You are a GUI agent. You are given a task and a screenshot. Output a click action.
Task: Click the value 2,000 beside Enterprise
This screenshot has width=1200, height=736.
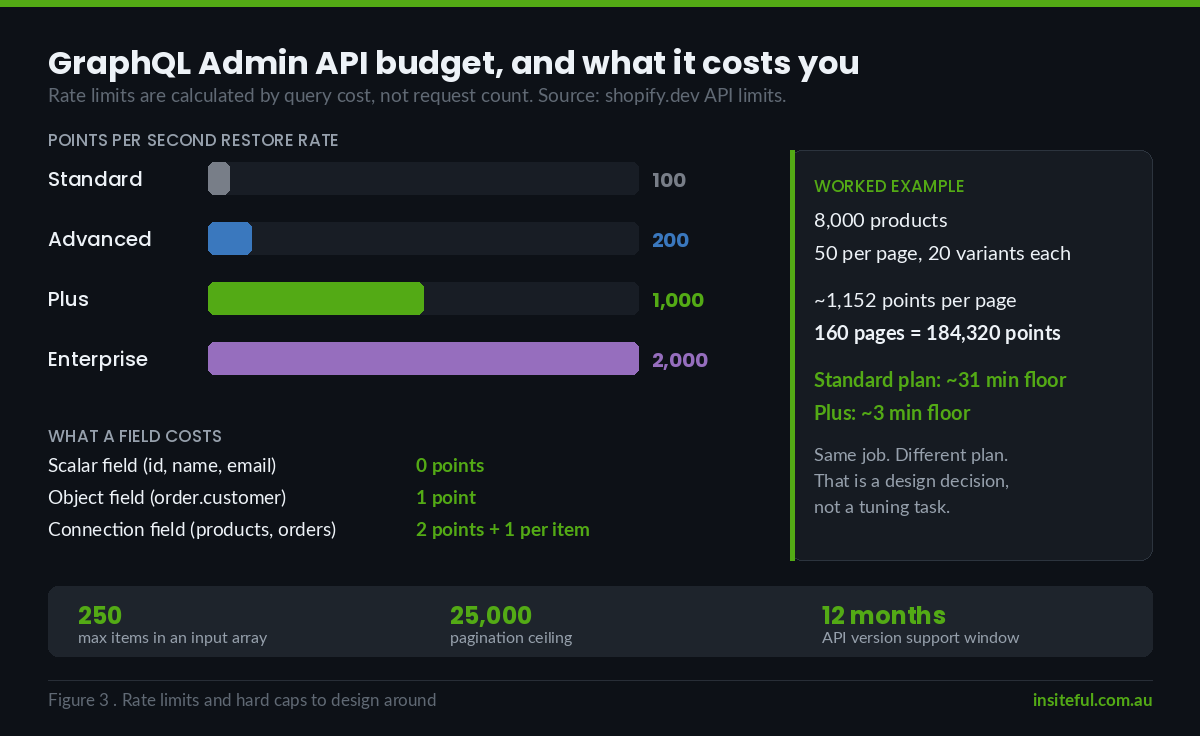[680, 361]
